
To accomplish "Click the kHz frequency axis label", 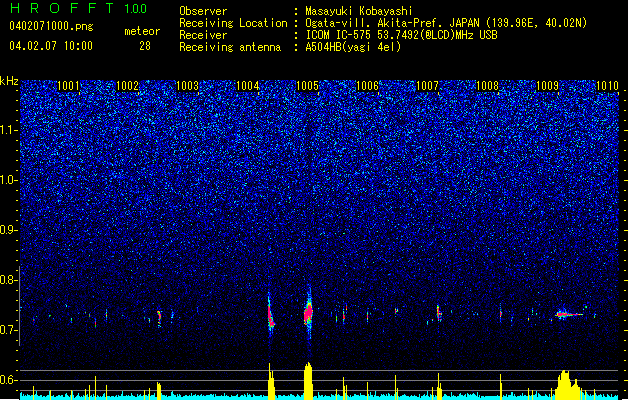I will 9,81.
